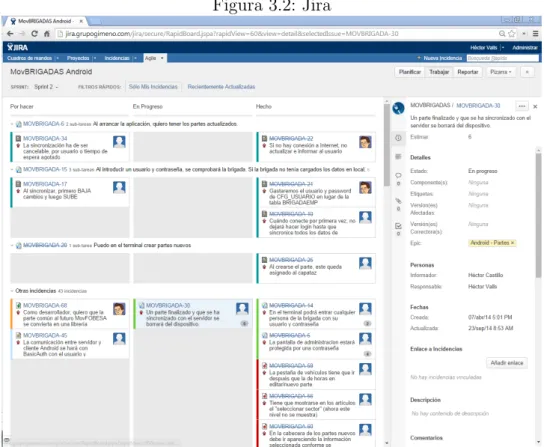This screenshot has width=544, height=447.
Task: Open browser home page icon
Action: pos(46,34)
